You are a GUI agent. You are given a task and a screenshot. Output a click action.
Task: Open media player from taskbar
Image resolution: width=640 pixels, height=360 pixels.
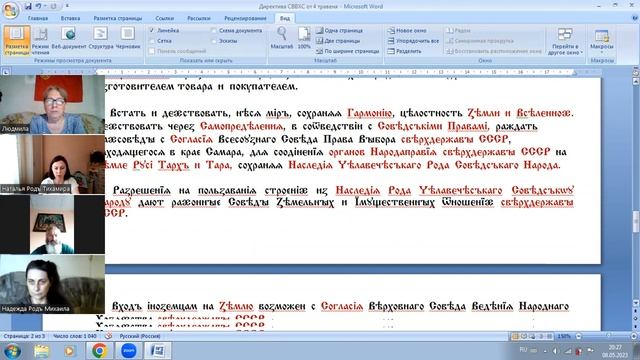(69, 351)
